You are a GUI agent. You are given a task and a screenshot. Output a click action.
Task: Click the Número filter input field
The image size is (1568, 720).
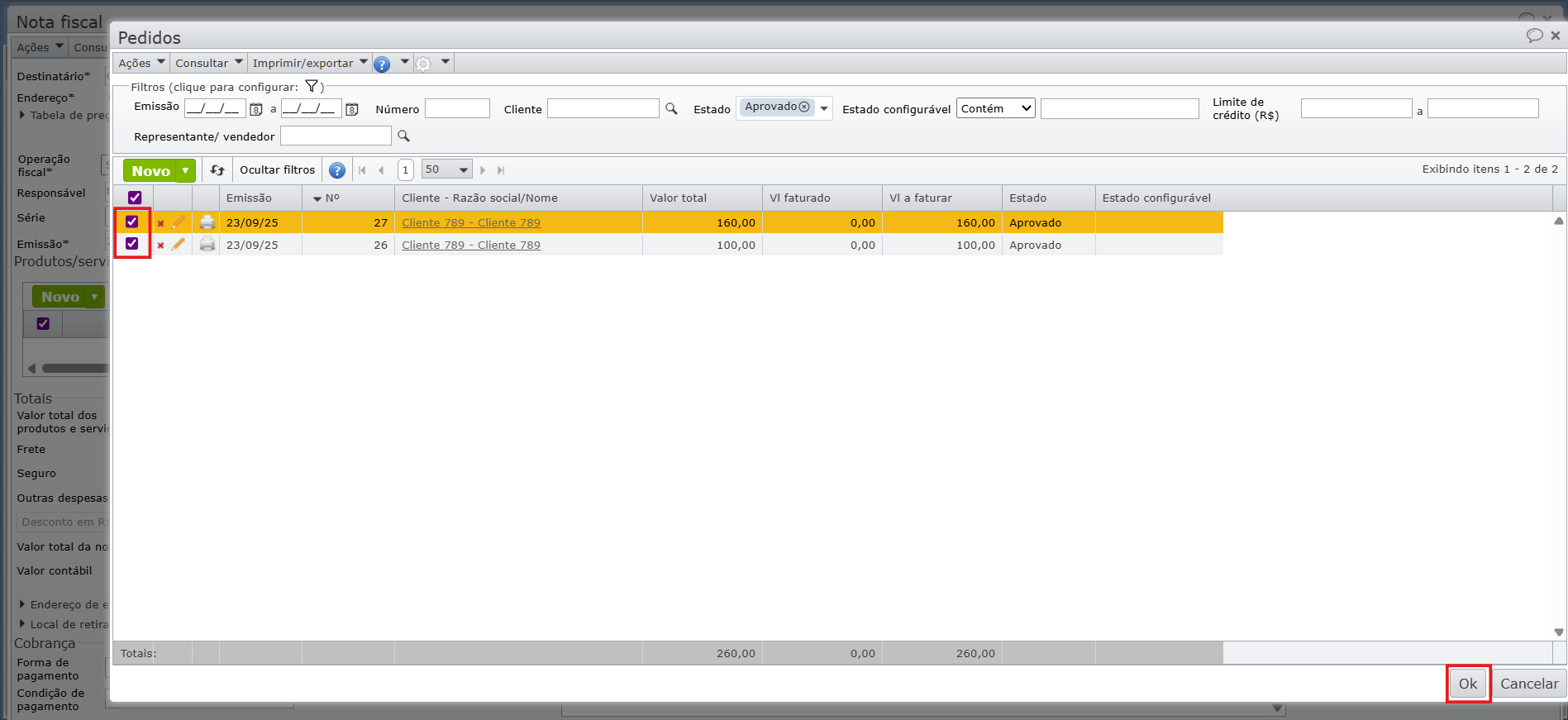coord(457,108)
